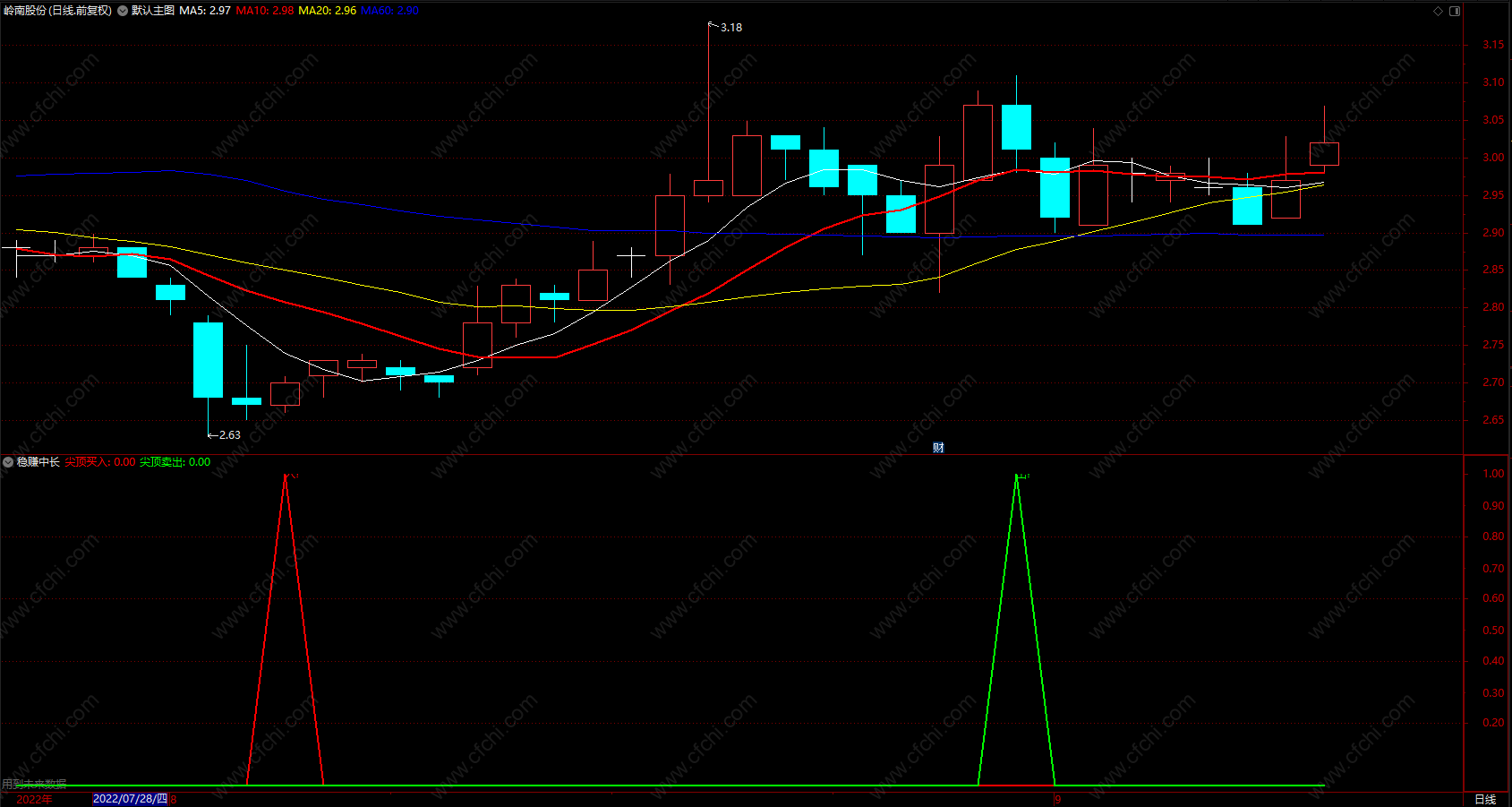The width and height of the screenshot is (1512, 807).
Task: Open the main chart indicator dropdown arrow
Action: pyautogui.click(x=123, y=11)
